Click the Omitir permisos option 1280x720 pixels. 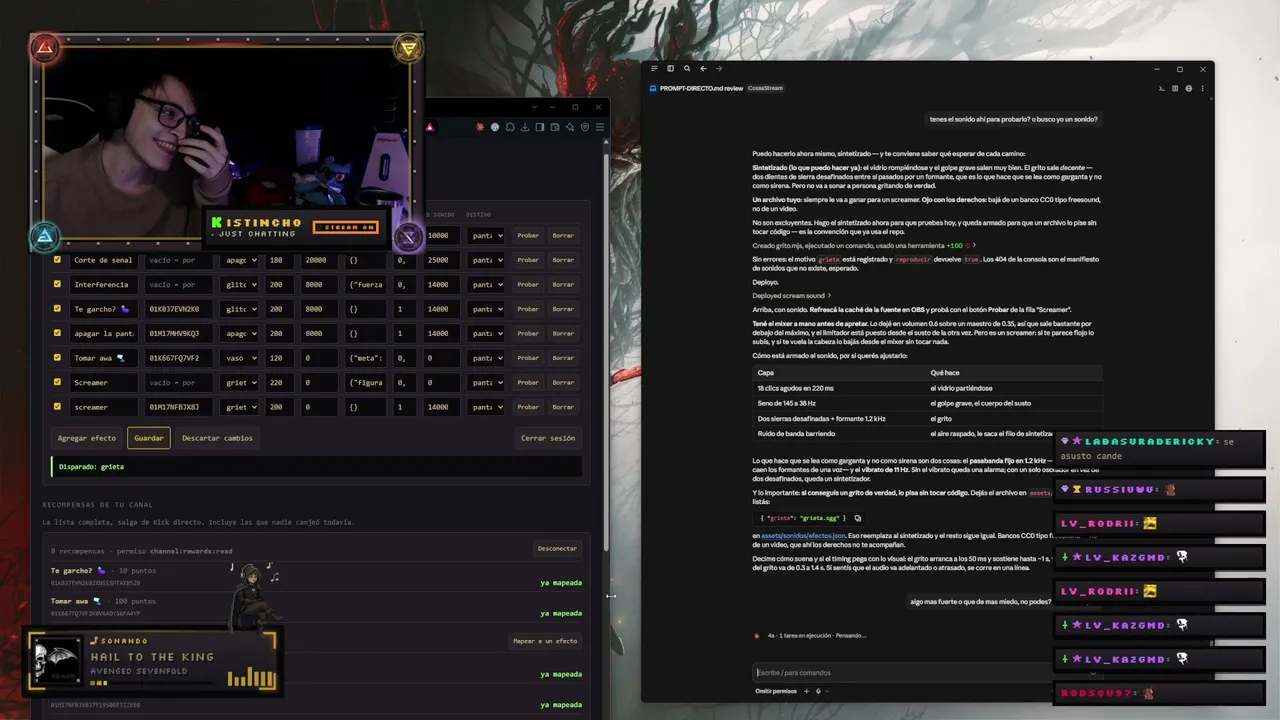(x=776, y=691)
